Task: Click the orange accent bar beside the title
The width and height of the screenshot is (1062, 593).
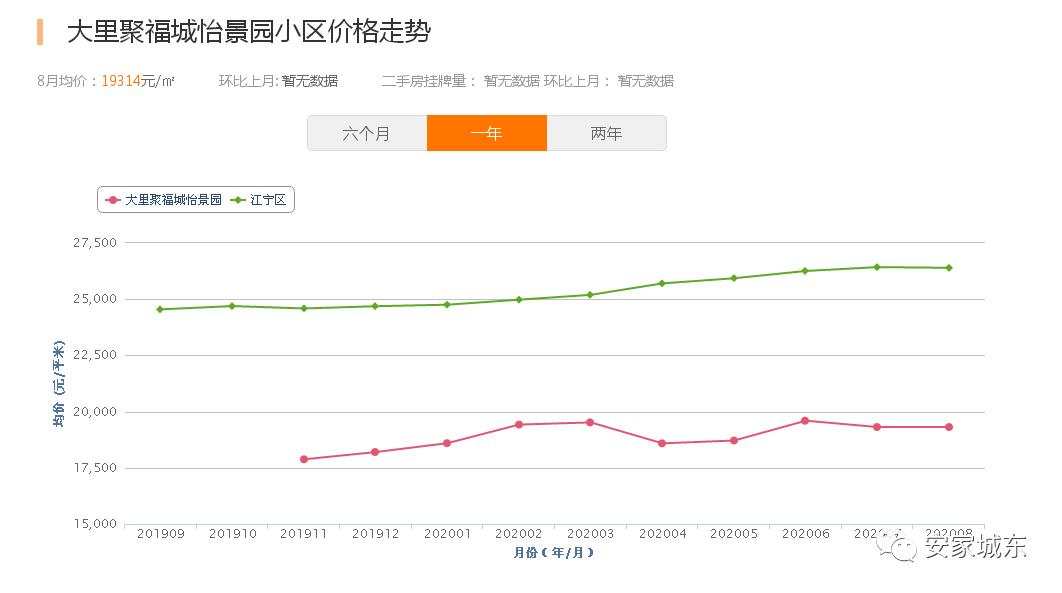Action: pyautogui.click(x=40, y=30)
